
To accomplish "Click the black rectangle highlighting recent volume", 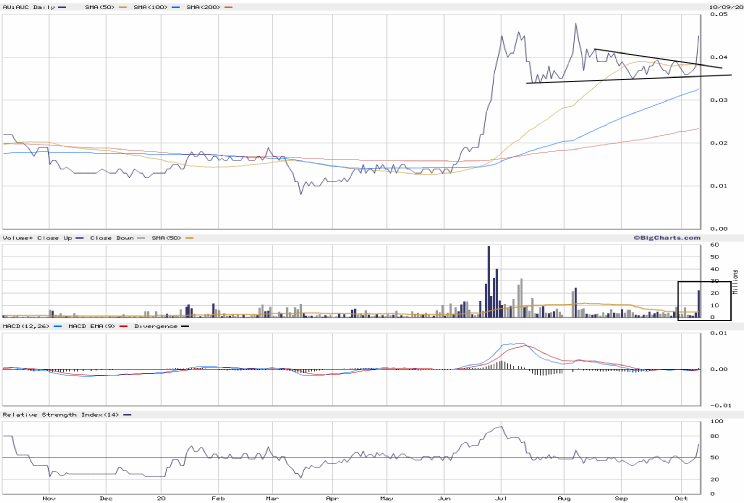I will [x=704, y=300].
